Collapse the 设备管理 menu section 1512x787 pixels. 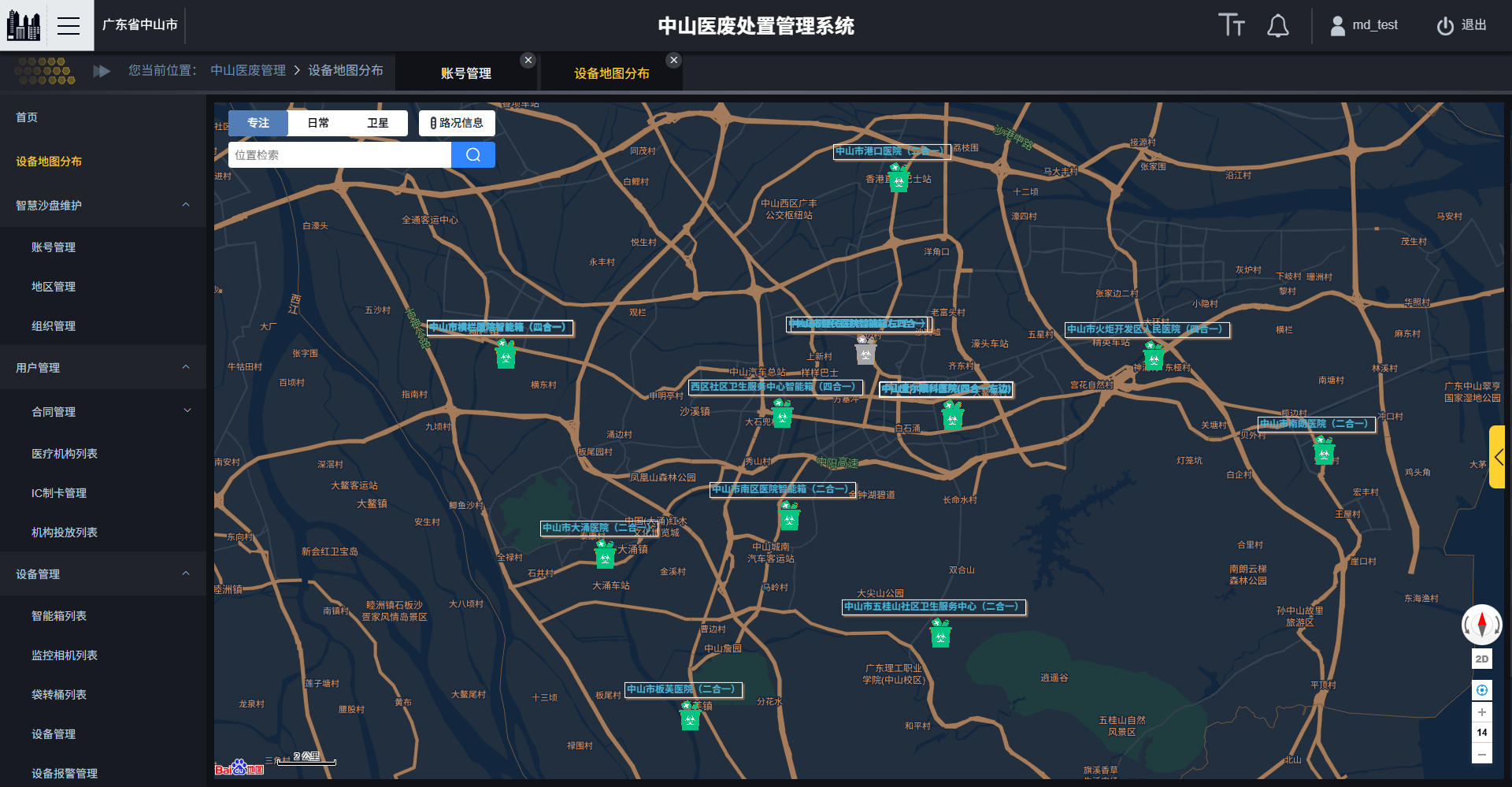186,574
